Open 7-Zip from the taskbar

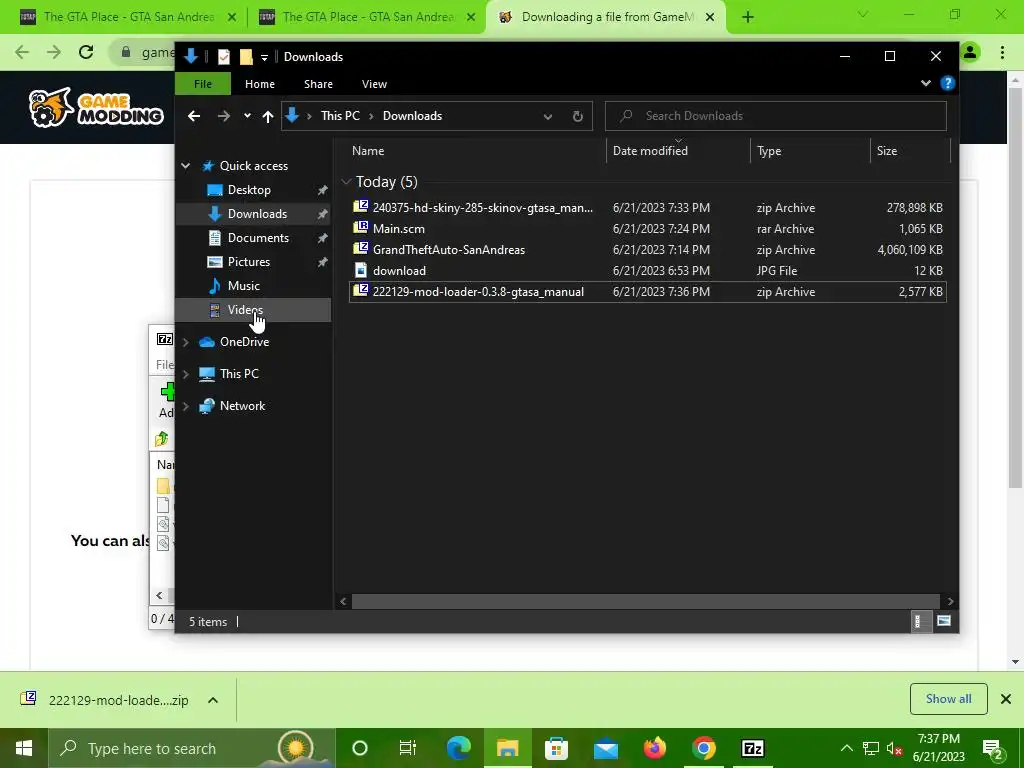pos(752,748)
